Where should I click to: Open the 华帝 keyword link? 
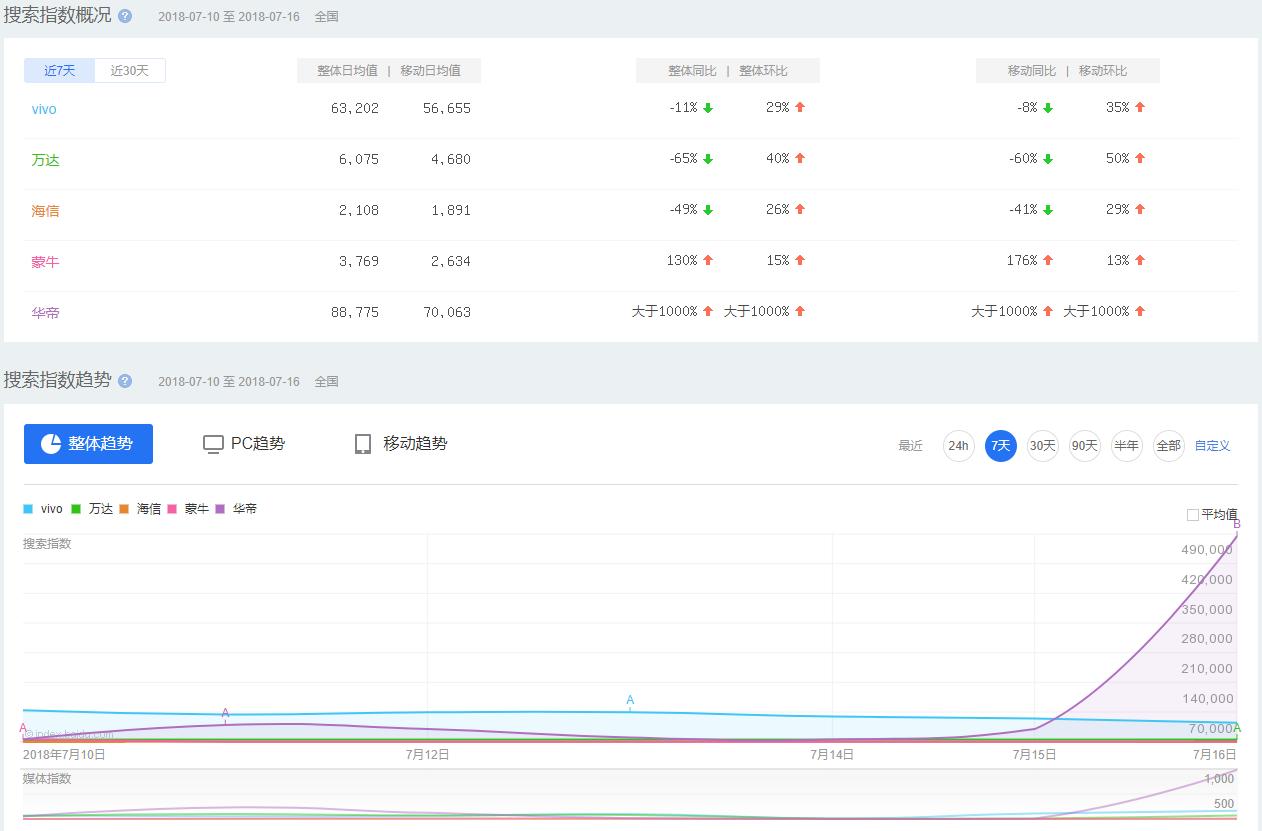point(45,312)
